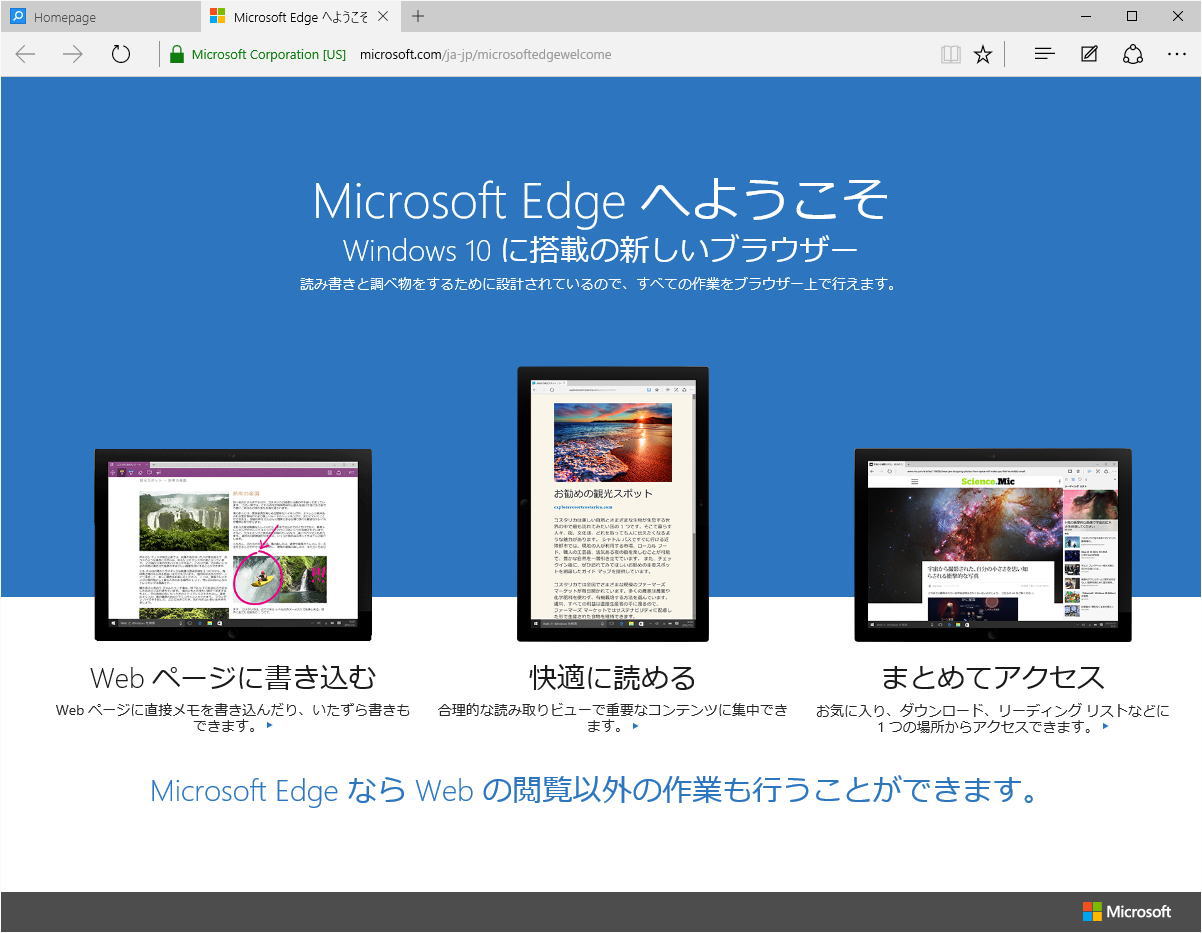
Task: Add page to favorites with the star icon
Action: tap(983, 54)
